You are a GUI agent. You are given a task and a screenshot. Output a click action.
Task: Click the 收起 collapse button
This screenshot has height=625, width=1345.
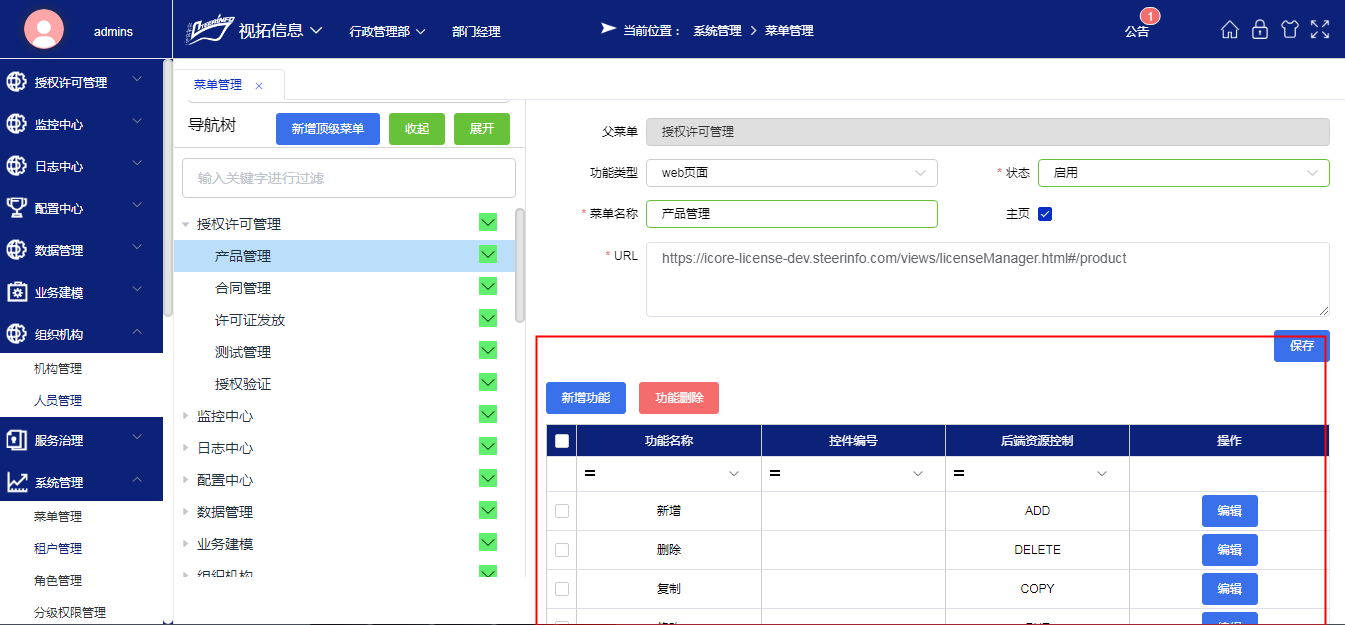click(x=417, y=129)
